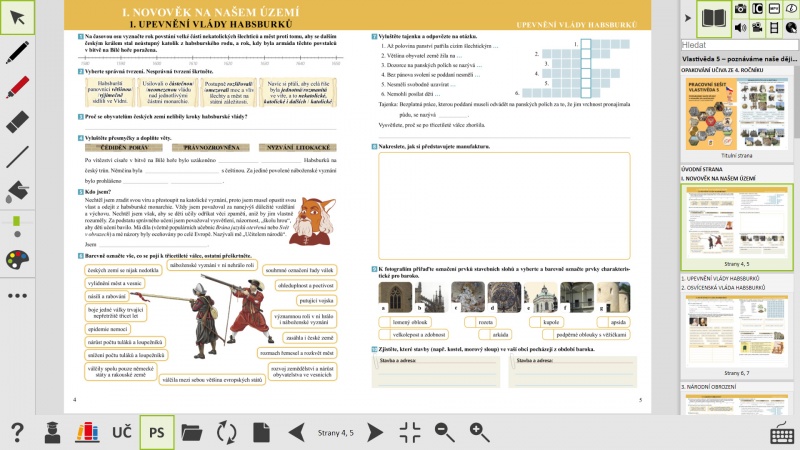800x450 pixels.
Task: Select the straight line tool
Action: coord(17,156)
